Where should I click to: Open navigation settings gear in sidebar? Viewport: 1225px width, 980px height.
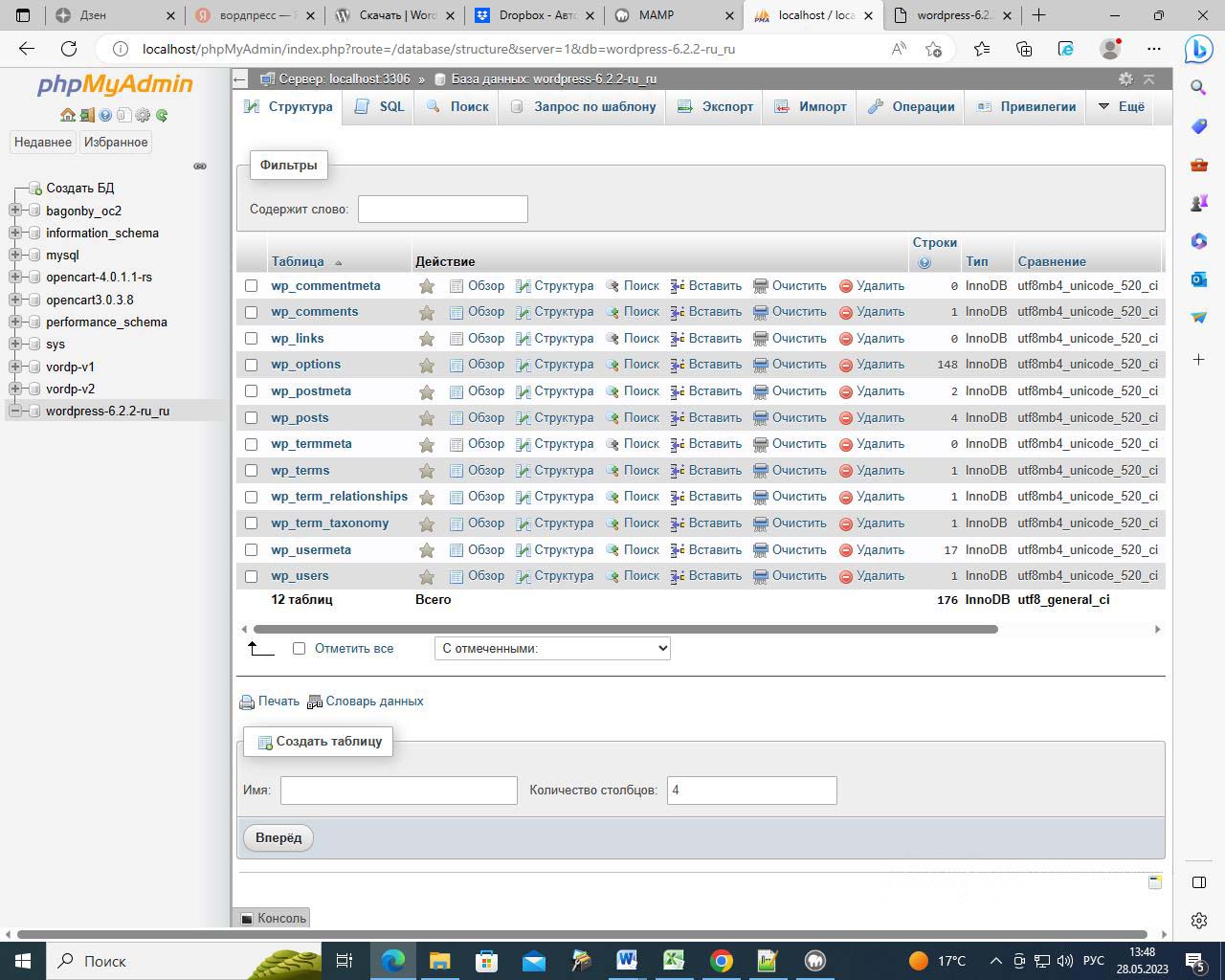[143, 115]
